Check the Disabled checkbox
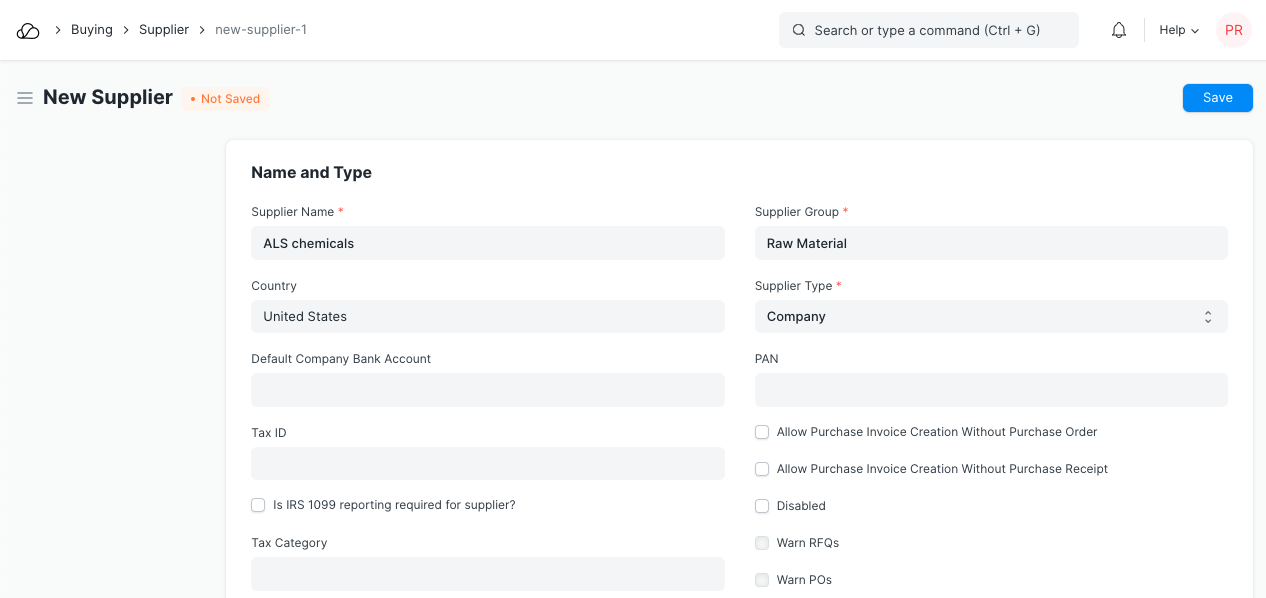This screenshot has height=598, width=1266. (762, 506)
